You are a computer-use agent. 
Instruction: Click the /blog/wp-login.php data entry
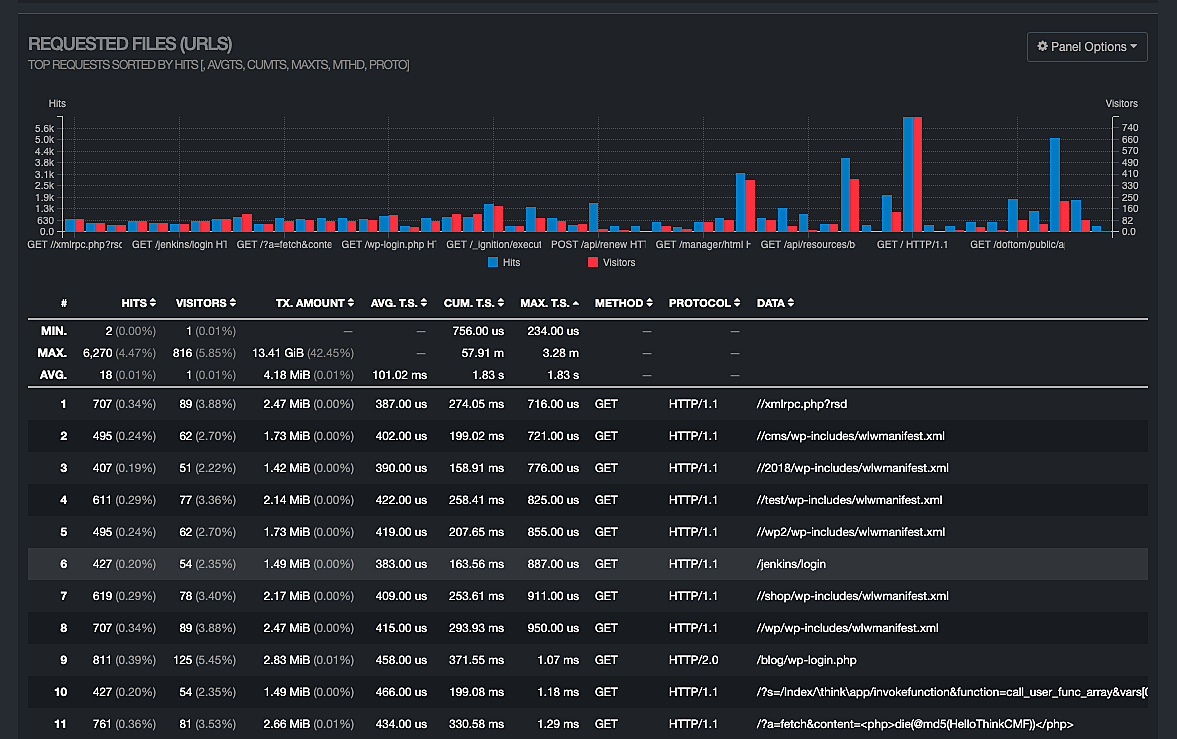(806, 660)
